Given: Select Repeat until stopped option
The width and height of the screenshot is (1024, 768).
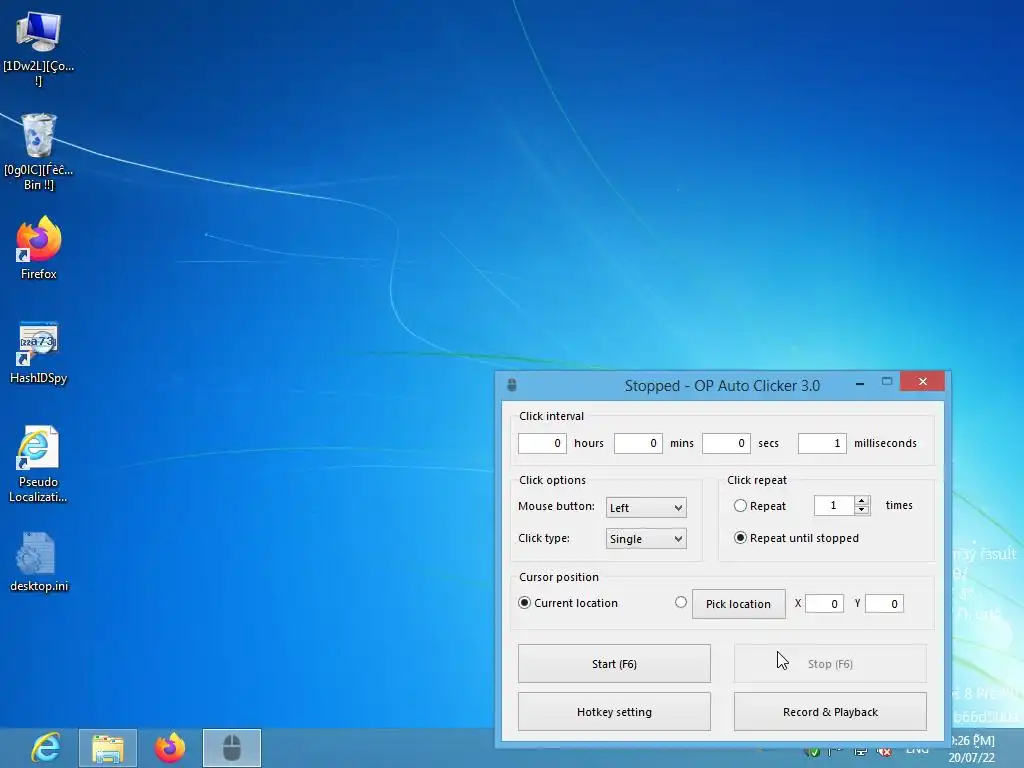Looking at the screenshot, I should click(x=740, y=537).
